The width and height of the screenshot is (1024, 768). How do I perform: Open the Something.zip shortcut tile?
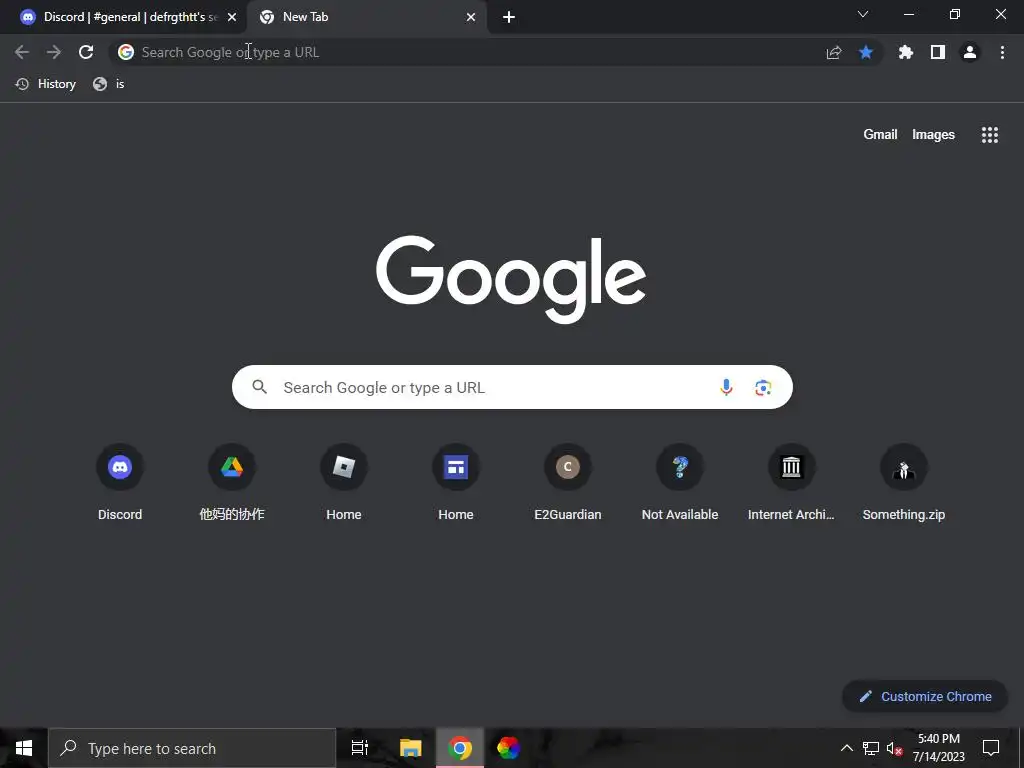click(x=904, y=483)
